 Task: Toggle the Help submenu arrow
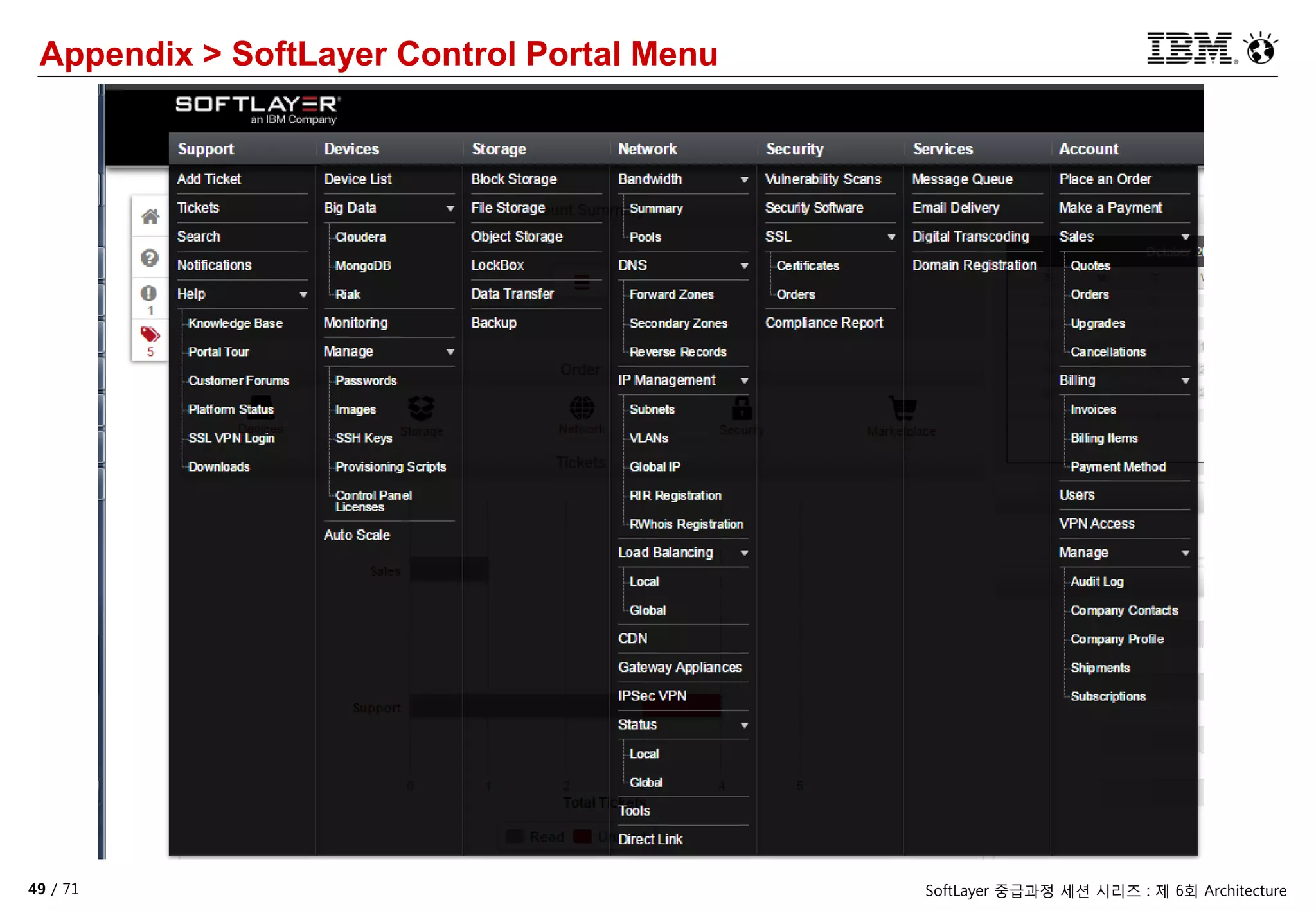tap(303, 295)
